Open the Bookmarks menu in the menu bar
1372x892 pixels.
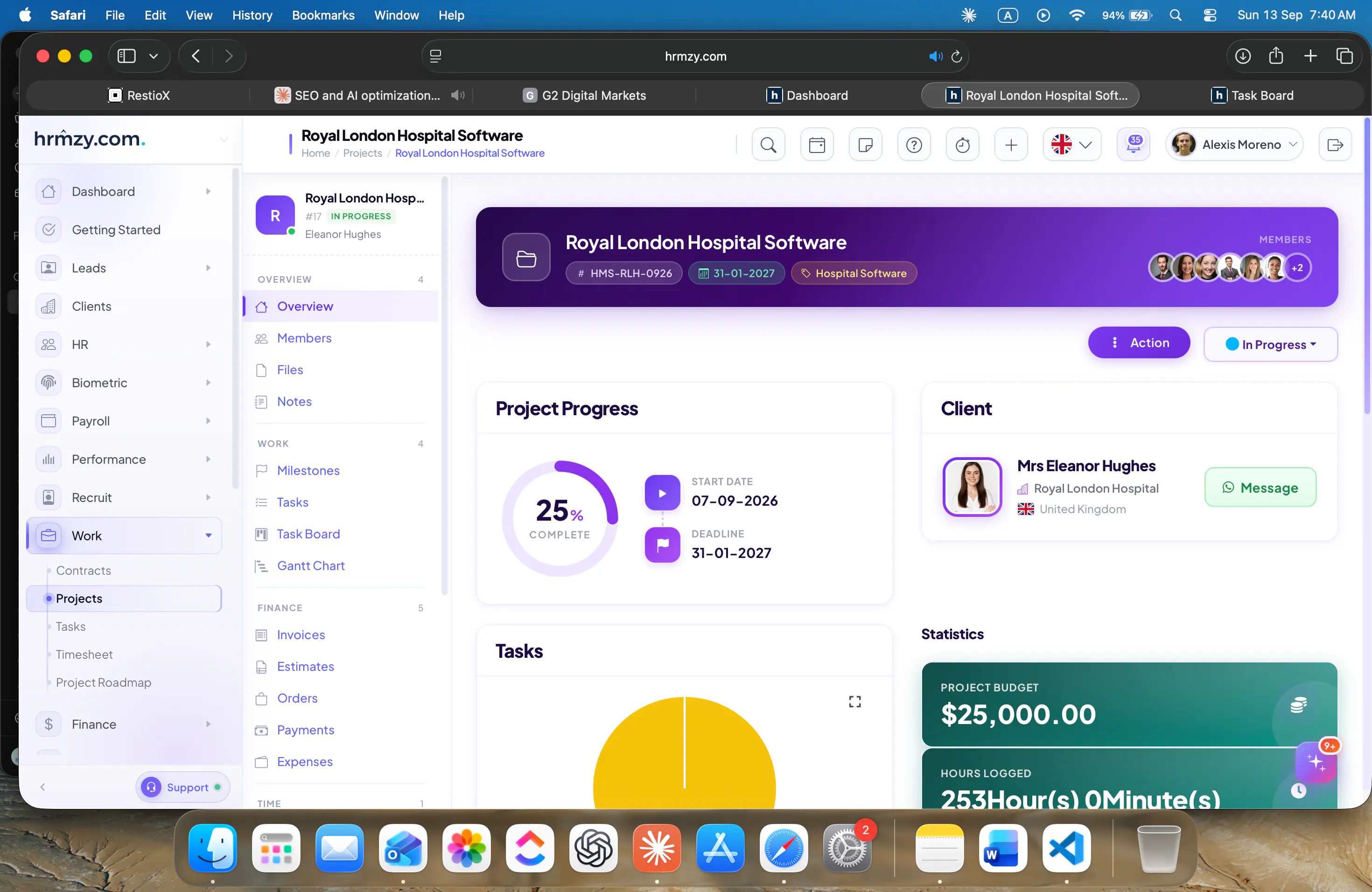tap(323, 15)
